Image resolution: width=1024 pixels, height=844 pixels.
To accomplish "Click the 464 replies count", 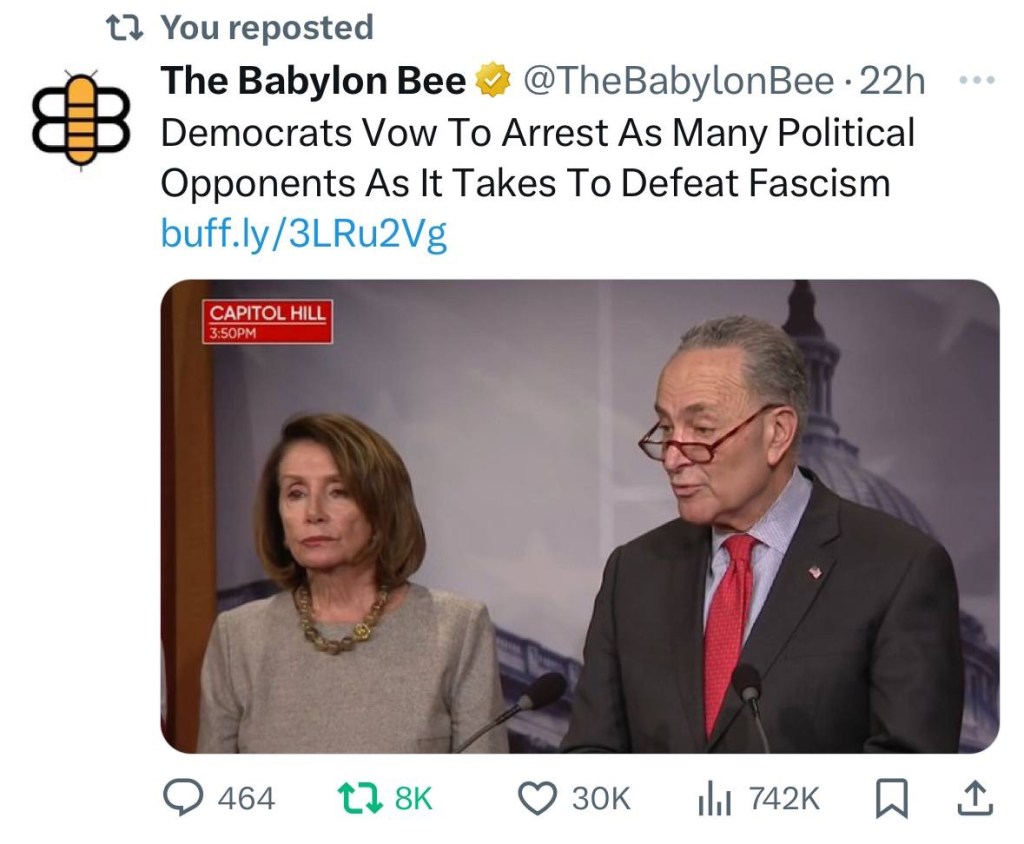I will pyautogui.click(x=245, y=798).
